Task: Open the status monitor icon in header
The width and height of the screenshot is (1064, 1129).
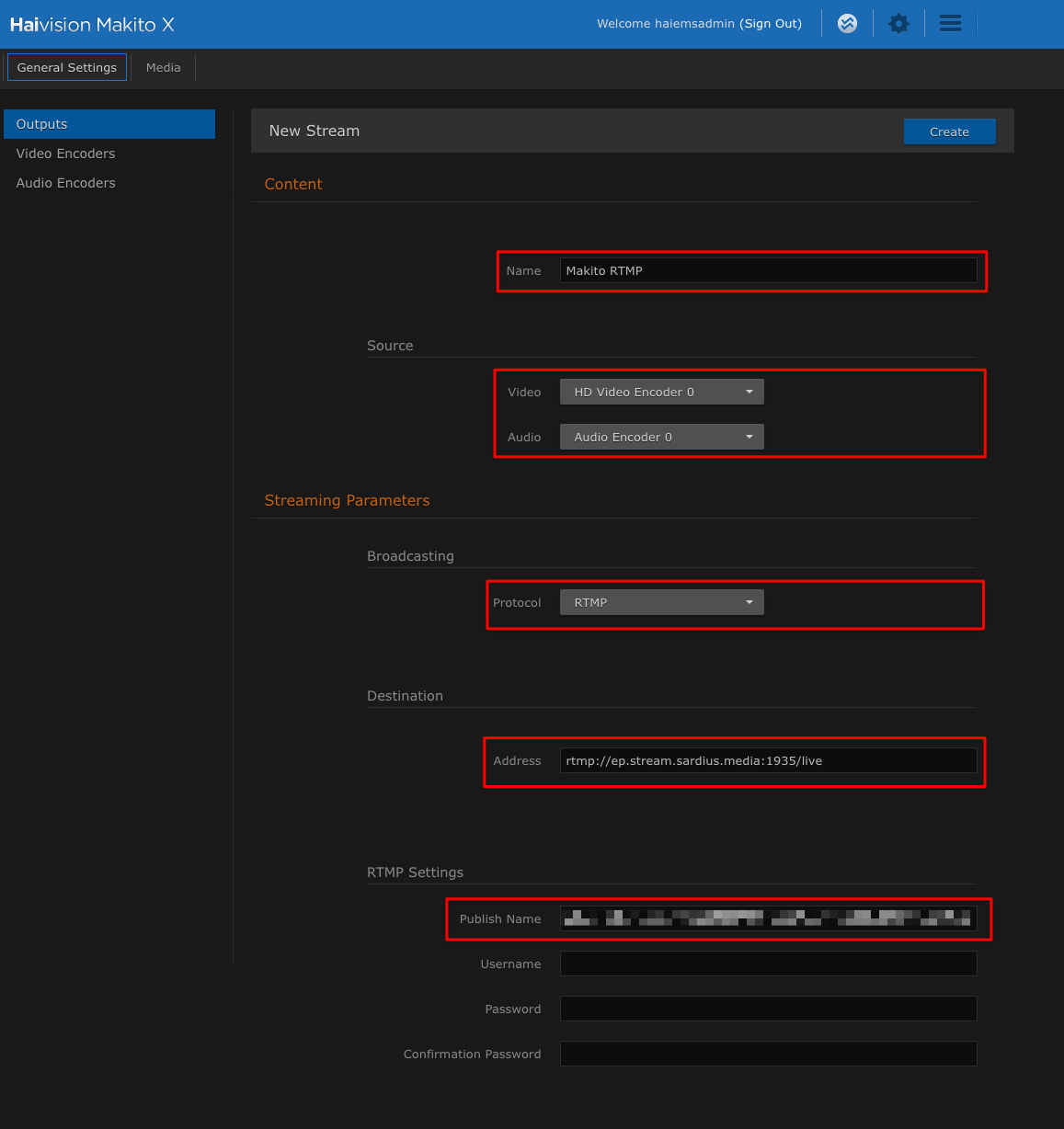Action: coord(847,24)
